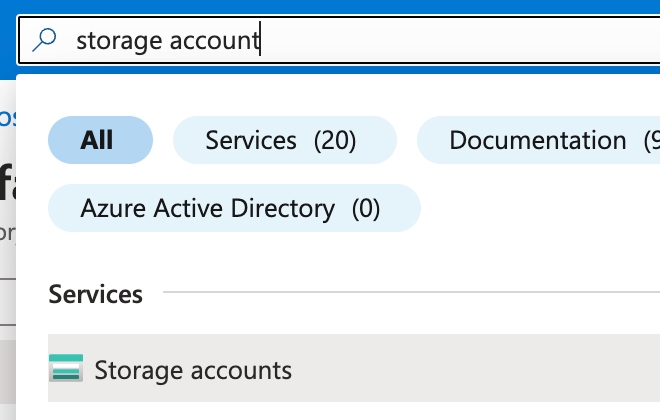The image size is (660, 420).
Task: Click the magnifier search icon
Action: [44, 40]
